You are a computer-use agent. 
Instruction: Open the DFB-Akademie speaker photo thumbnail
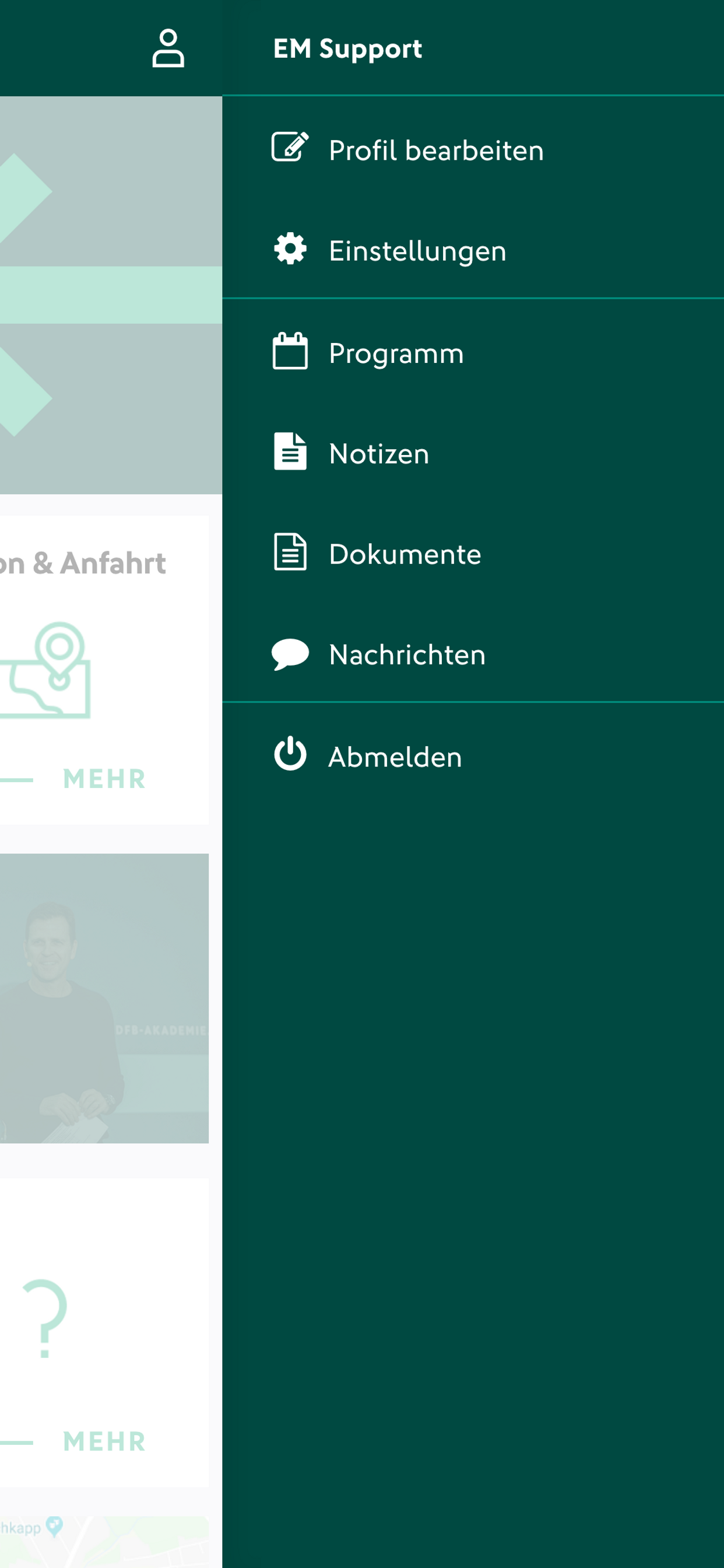pos(104,998)
